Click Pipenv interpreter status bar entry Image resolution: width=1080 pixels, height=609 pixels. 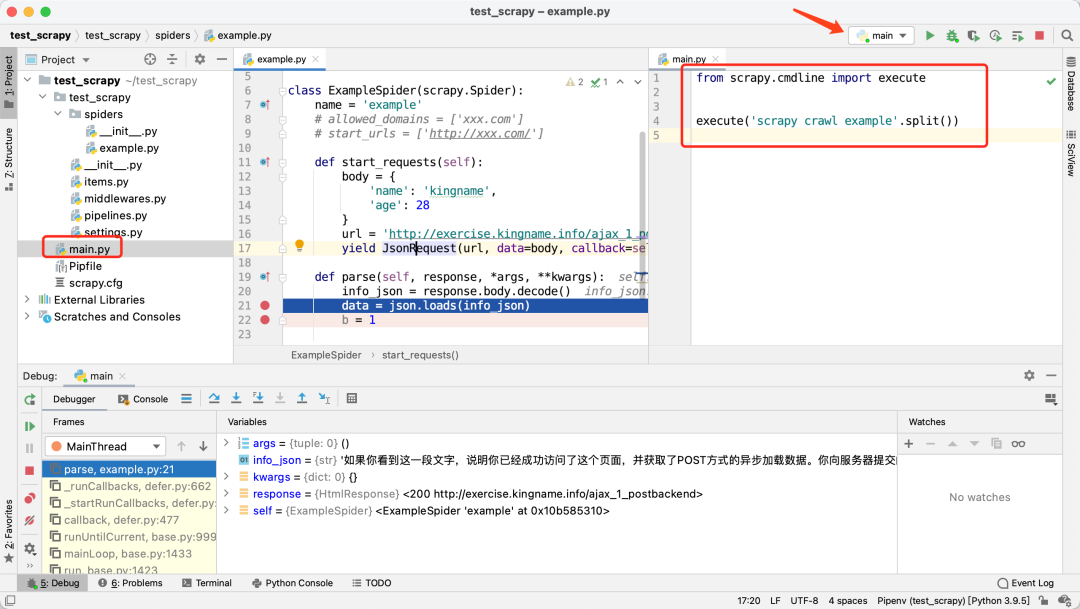tap(953, 601)
